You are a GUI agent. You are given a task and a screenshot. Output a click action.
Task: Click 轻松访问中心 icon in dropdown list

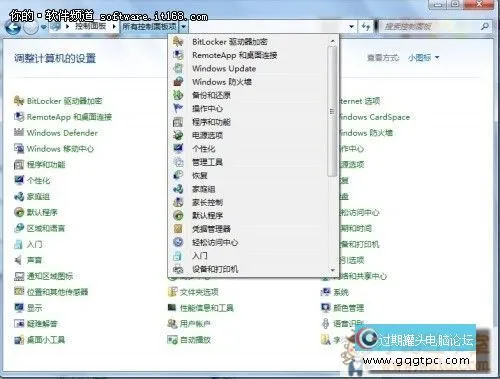(x=178, y=242)
